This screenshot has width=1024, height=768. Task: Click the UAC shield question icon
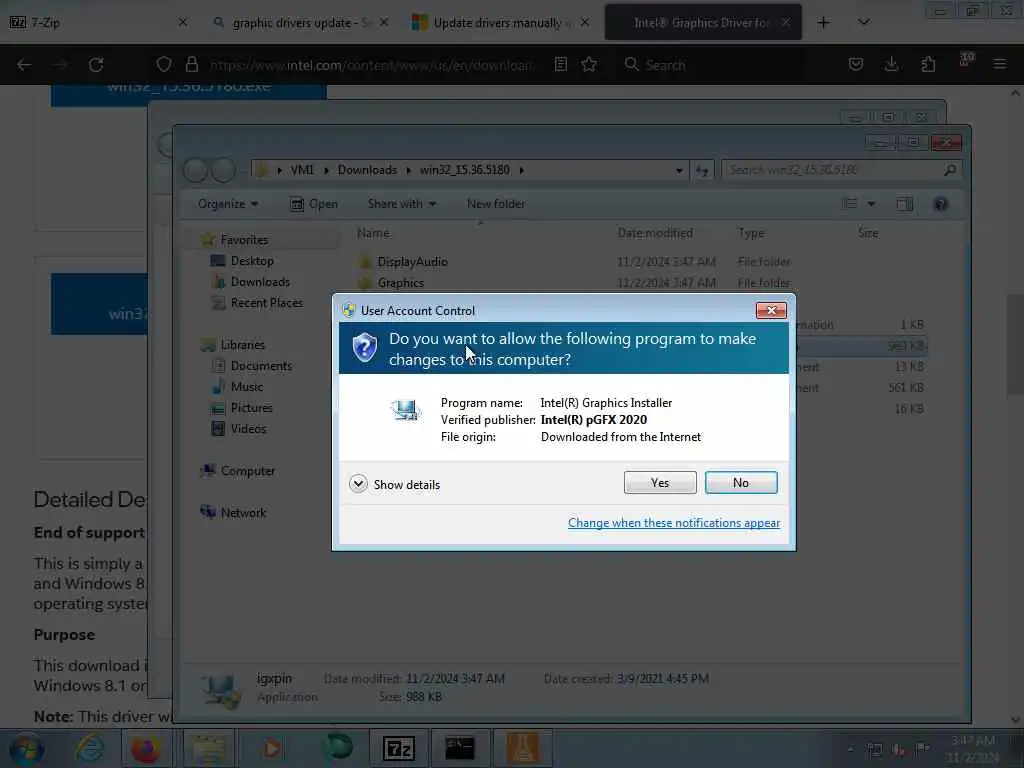[x=364, y=347]
